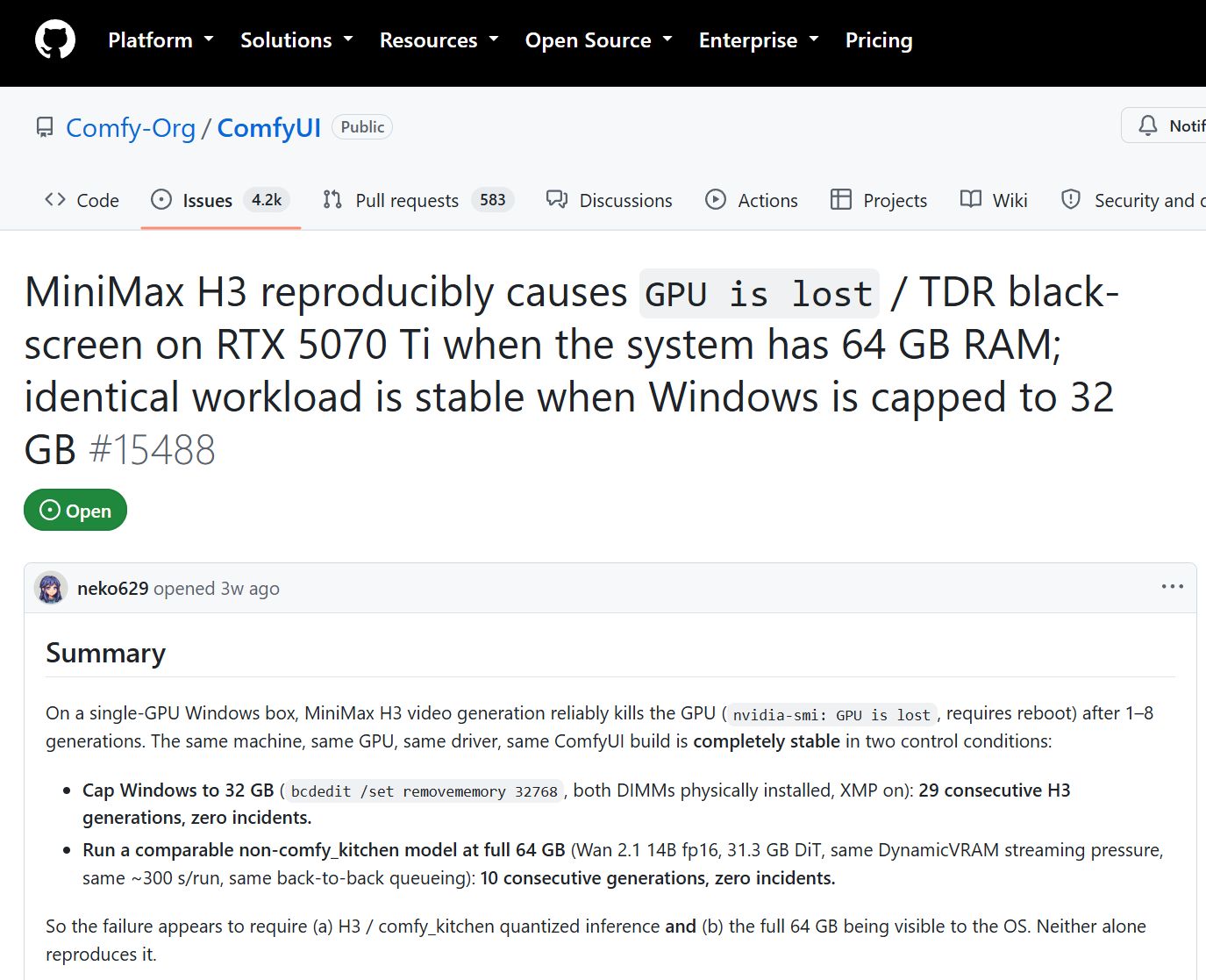The height and width of the screenshot is (980, 1206).
Task: Click the 'completely stable' bold text
Action: click(767, 741)
